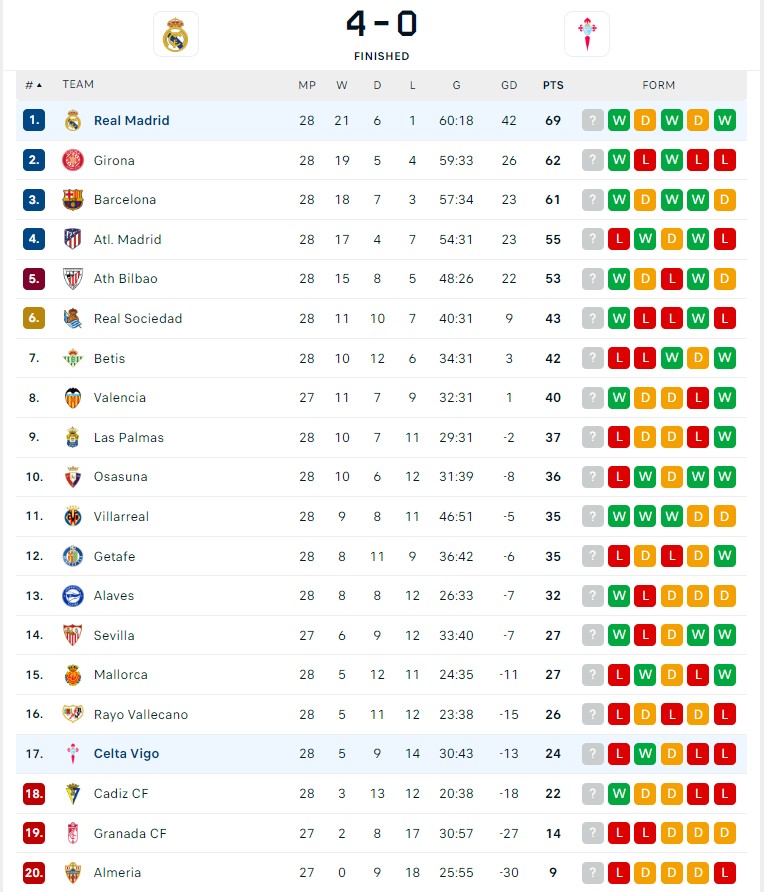Open the Rayo Vallecano team row
This screenshot has height=892, width=764.
(381, 715)
